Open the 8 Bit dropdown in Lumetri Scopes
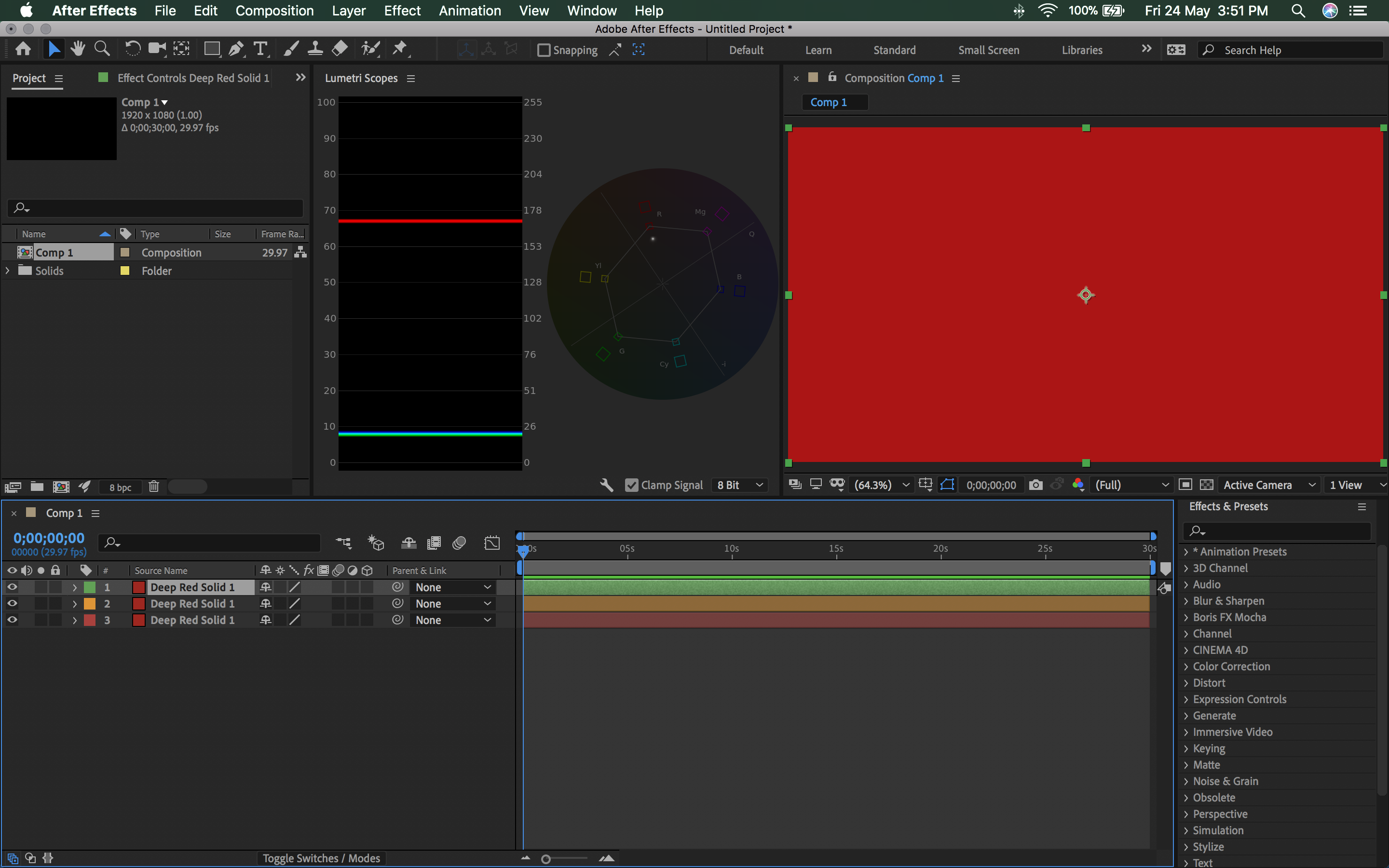 point(739,485)
